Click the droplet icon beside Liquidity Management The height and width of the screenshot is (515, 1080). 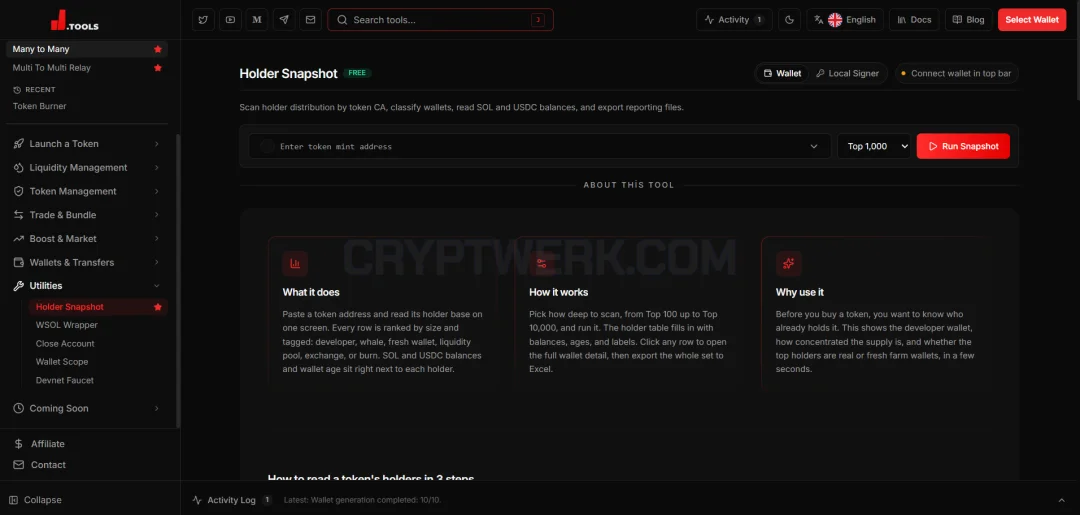(x=19, y=167)
